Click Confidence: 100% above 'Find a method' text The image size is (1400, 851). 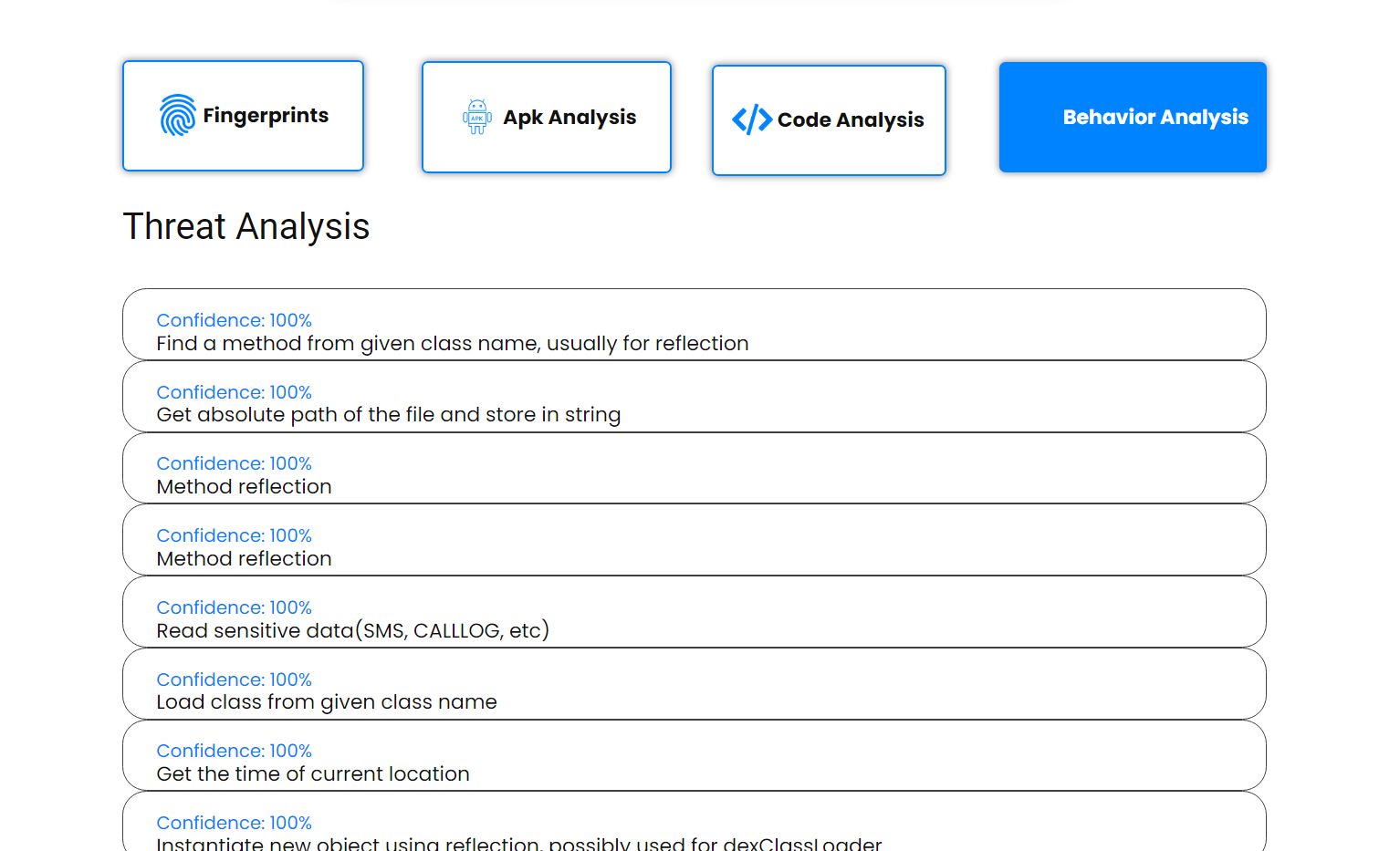click(x=235, y=320)
